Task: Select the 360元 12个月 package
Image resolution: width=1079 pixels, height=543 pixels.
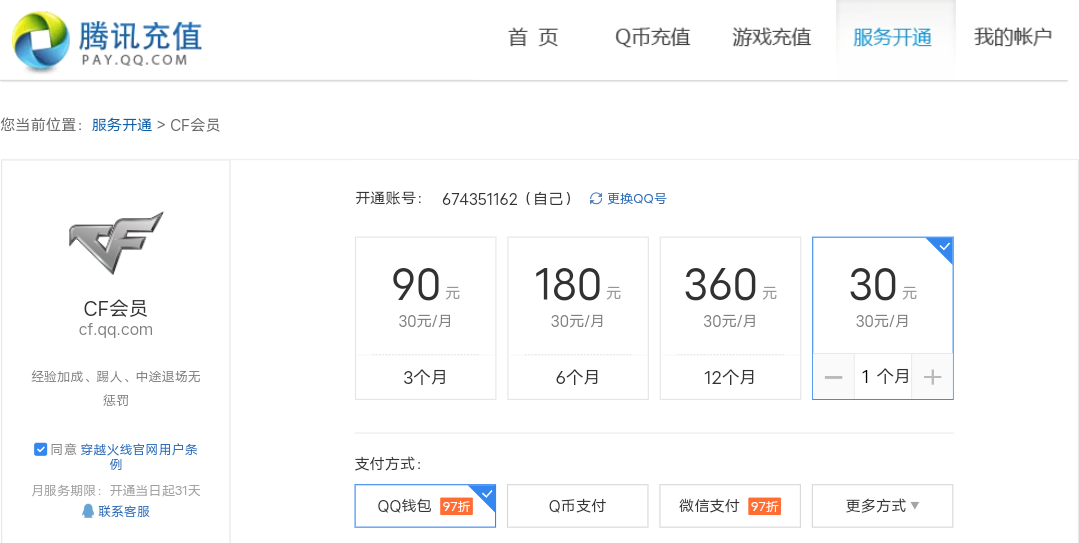Action: 730,318
